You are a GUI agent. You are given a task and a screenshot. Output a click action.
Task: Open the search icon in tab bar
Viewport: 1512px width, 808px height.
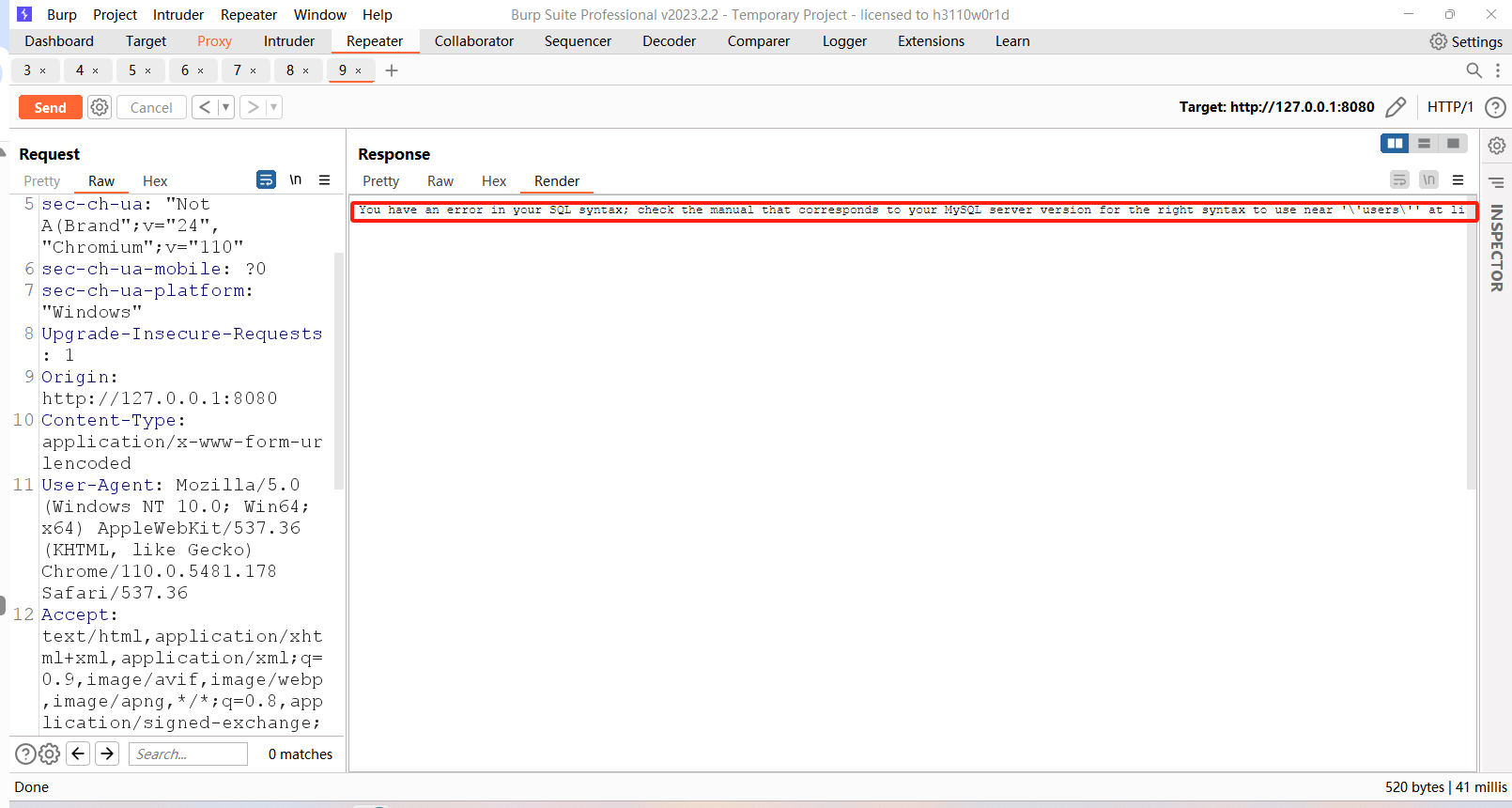point(1474,70)
